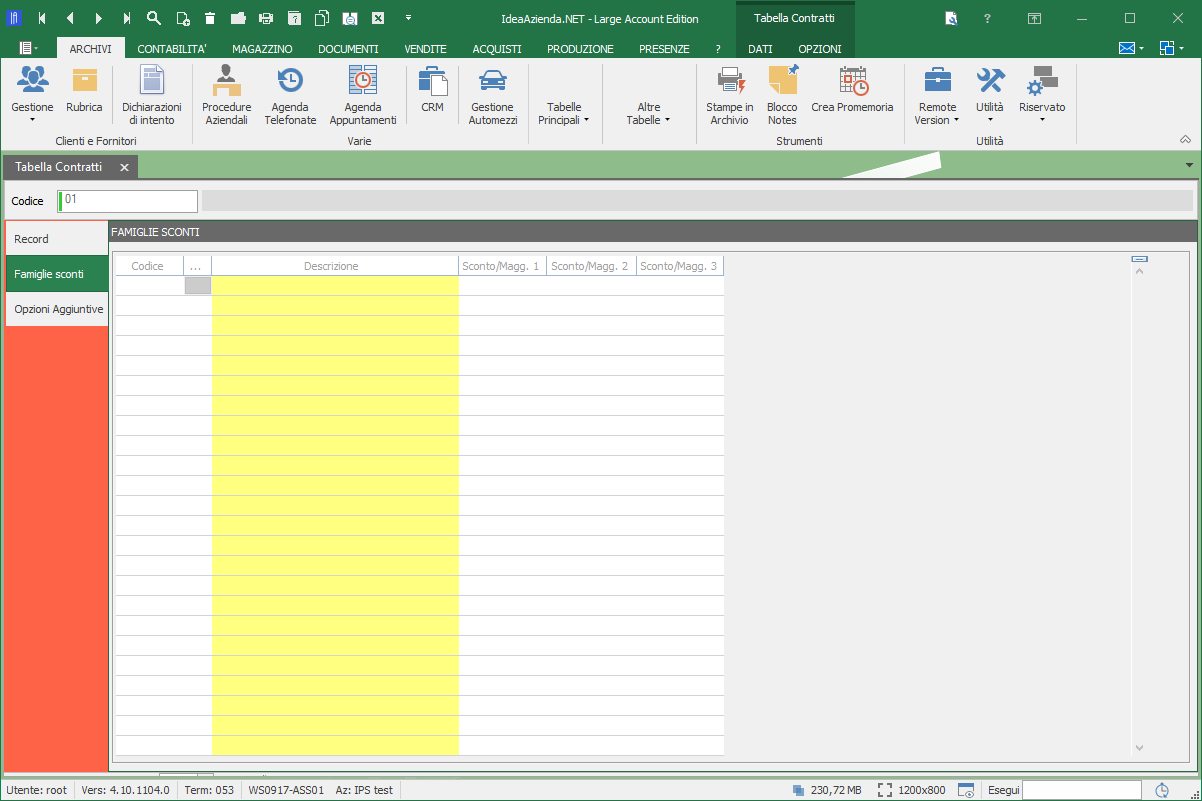Click the copy pages icon
The image size is (1202, 801).
[x=322, y=18]
